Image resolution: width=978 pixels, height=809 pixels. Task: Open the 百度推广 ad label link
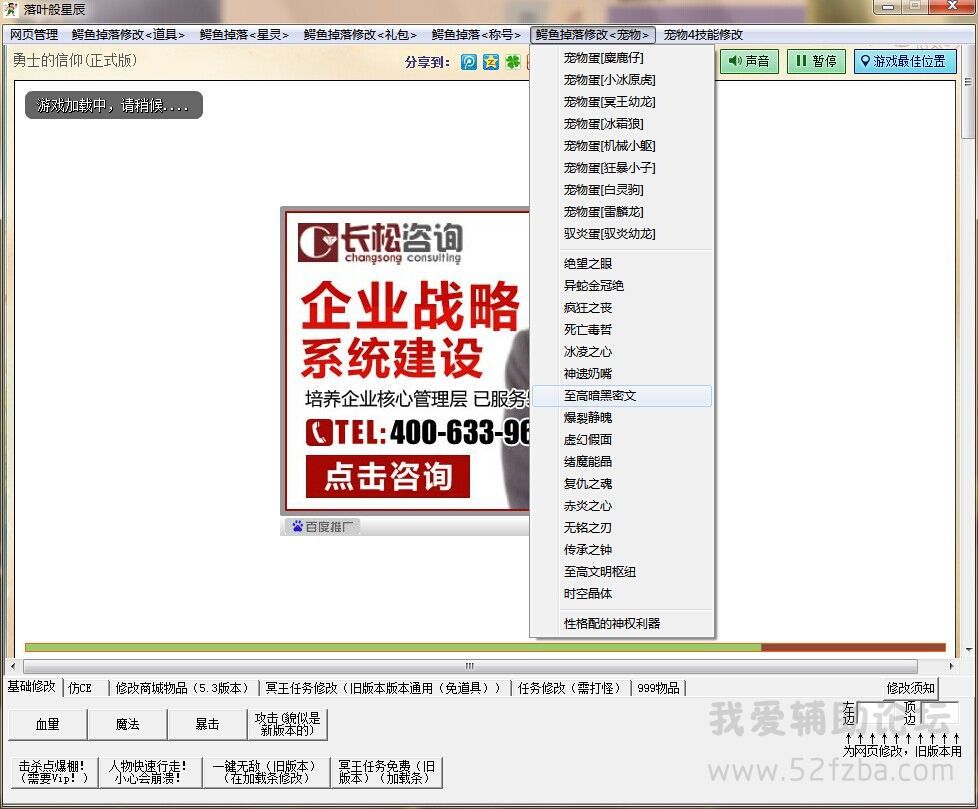tap(323, 527)
